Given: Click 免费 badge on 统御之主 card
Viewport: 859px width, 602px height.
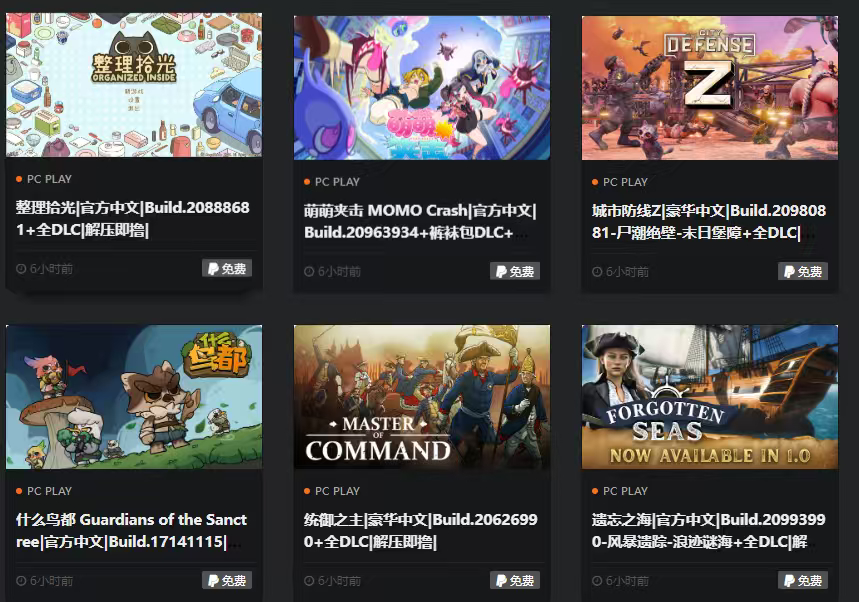Looking at the screenshot, I should (515, 581).
